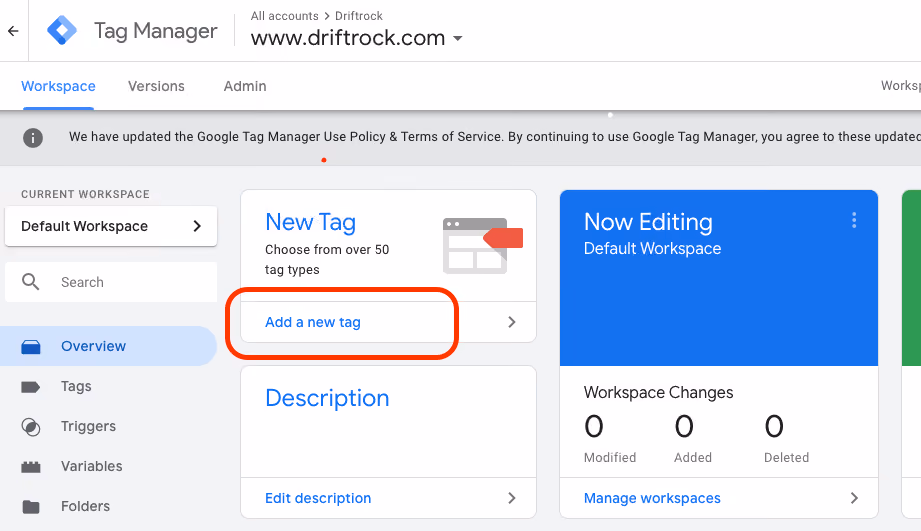Click the Variables brick icon
Screen dimensions: 921x531
pos(31,467)
